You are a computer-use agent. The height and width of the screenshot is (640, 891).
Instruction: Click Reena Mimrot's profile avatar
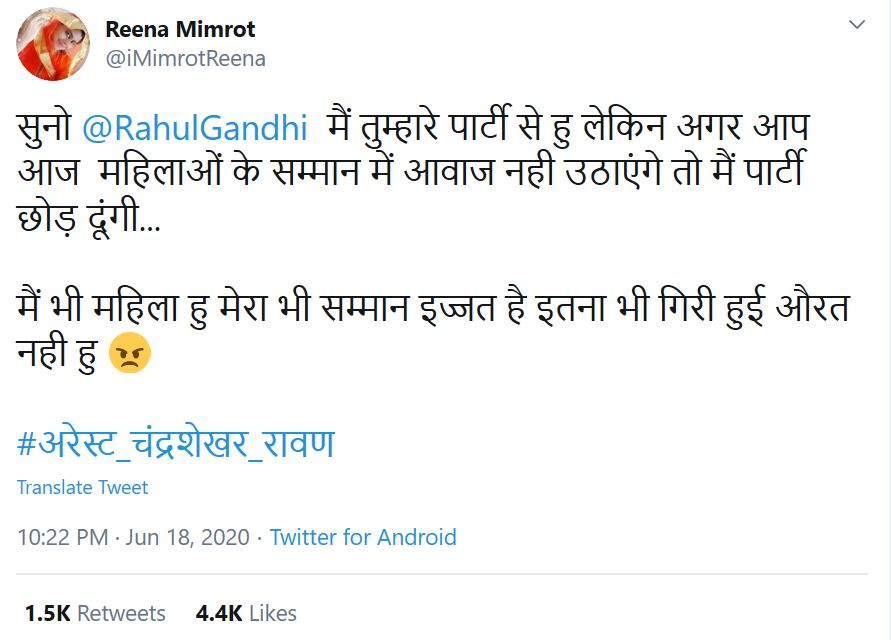point(54,44)
